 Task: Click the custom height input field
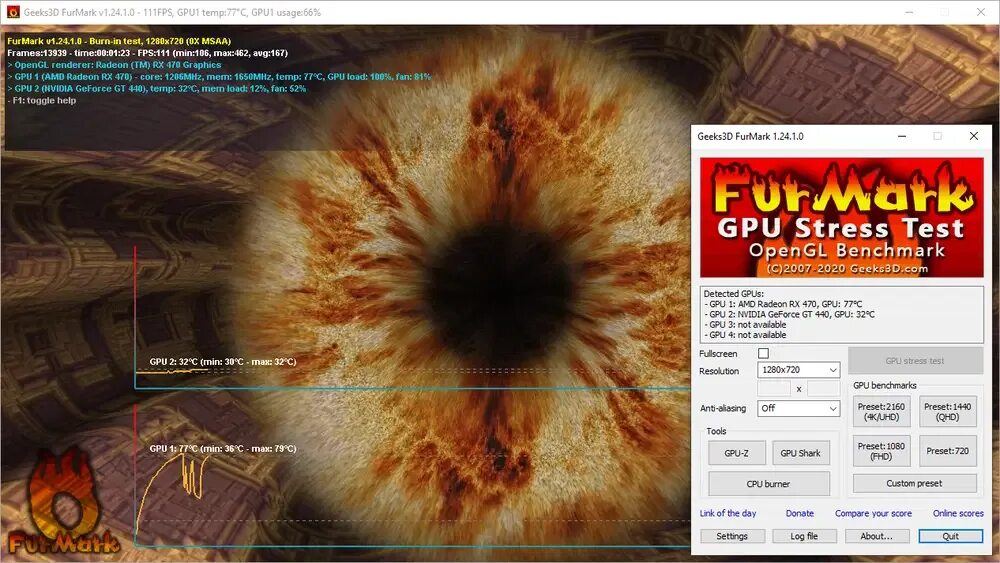point(823,388)
